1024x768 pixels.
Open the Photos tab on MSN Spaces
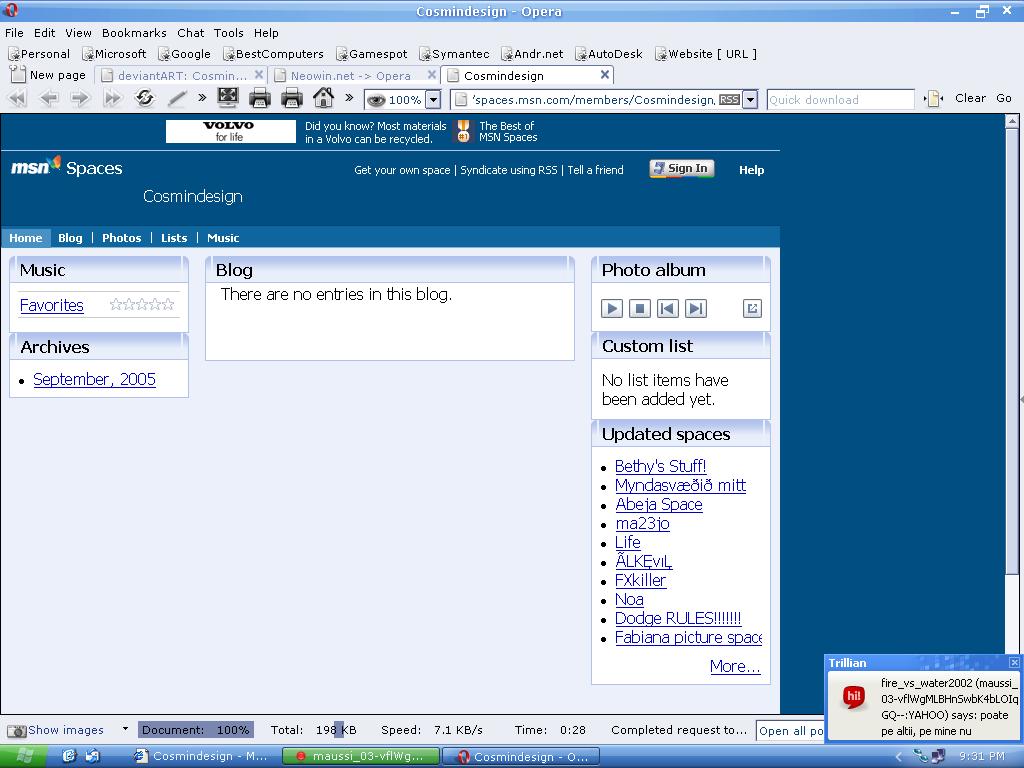tap(121, 238)
